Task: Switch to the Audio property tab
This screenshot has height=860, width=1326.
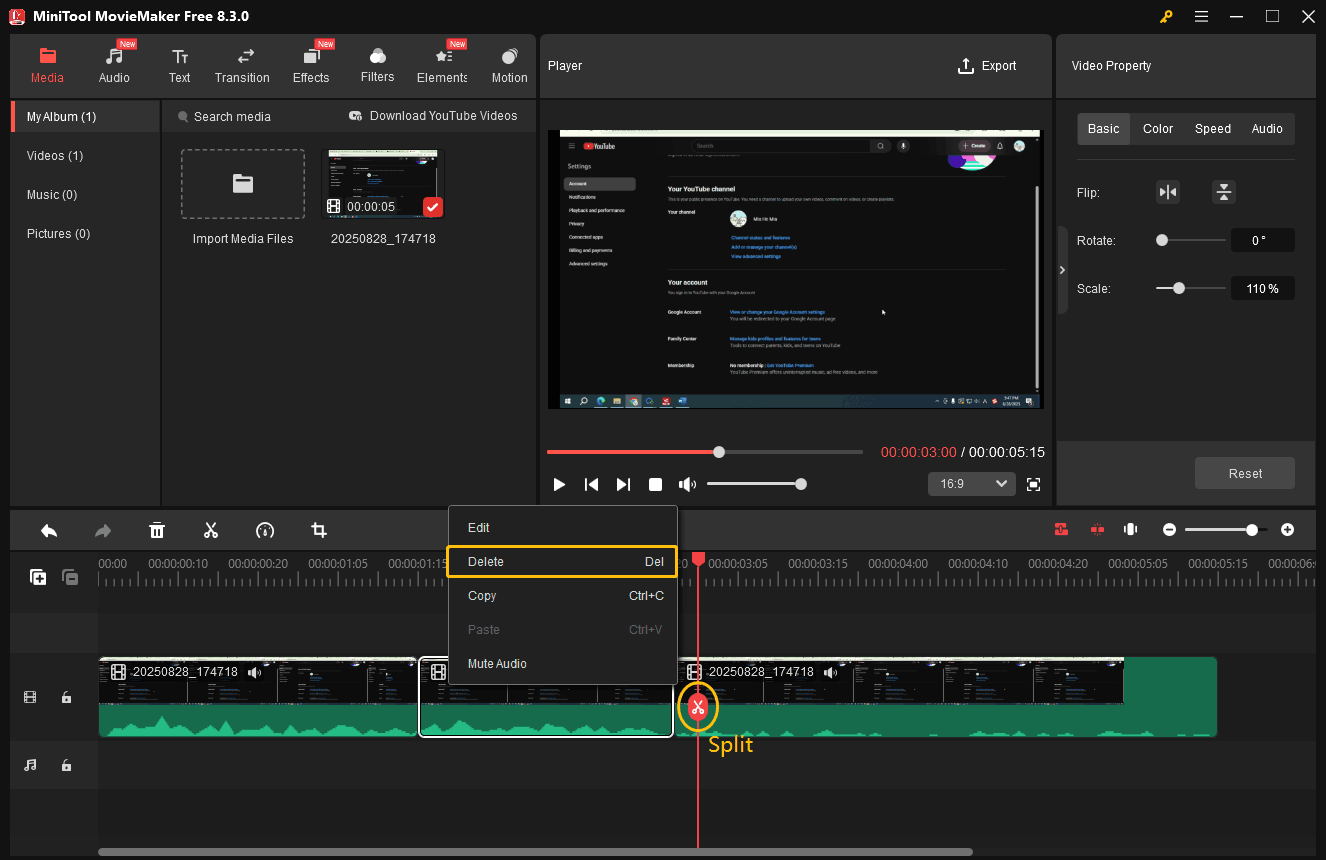Action: (x=1267, y=129)
